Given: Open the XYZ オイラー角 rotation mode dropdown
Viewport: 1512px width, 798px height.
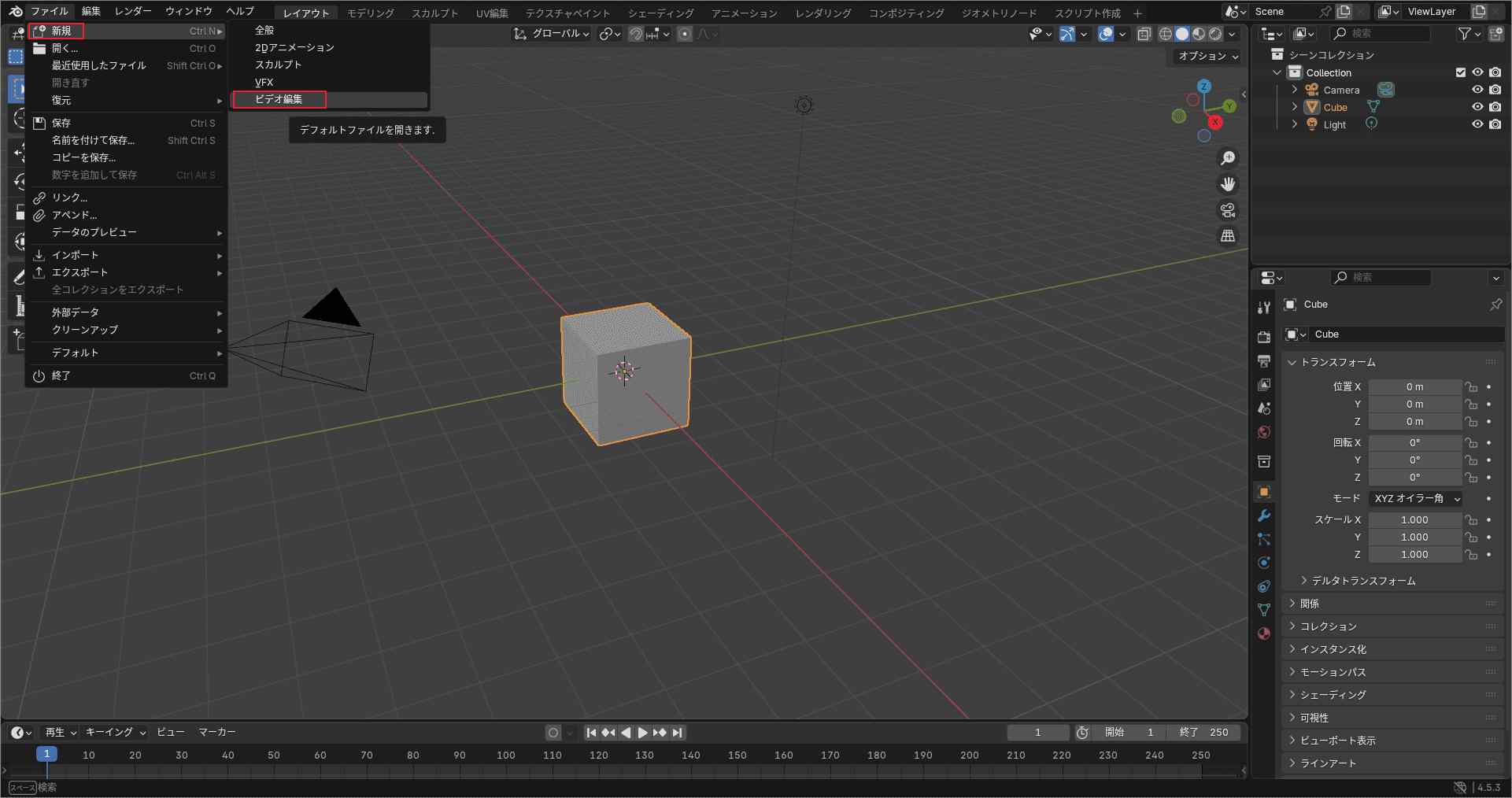Looking at the screenshot, I should pos(1417,499).
